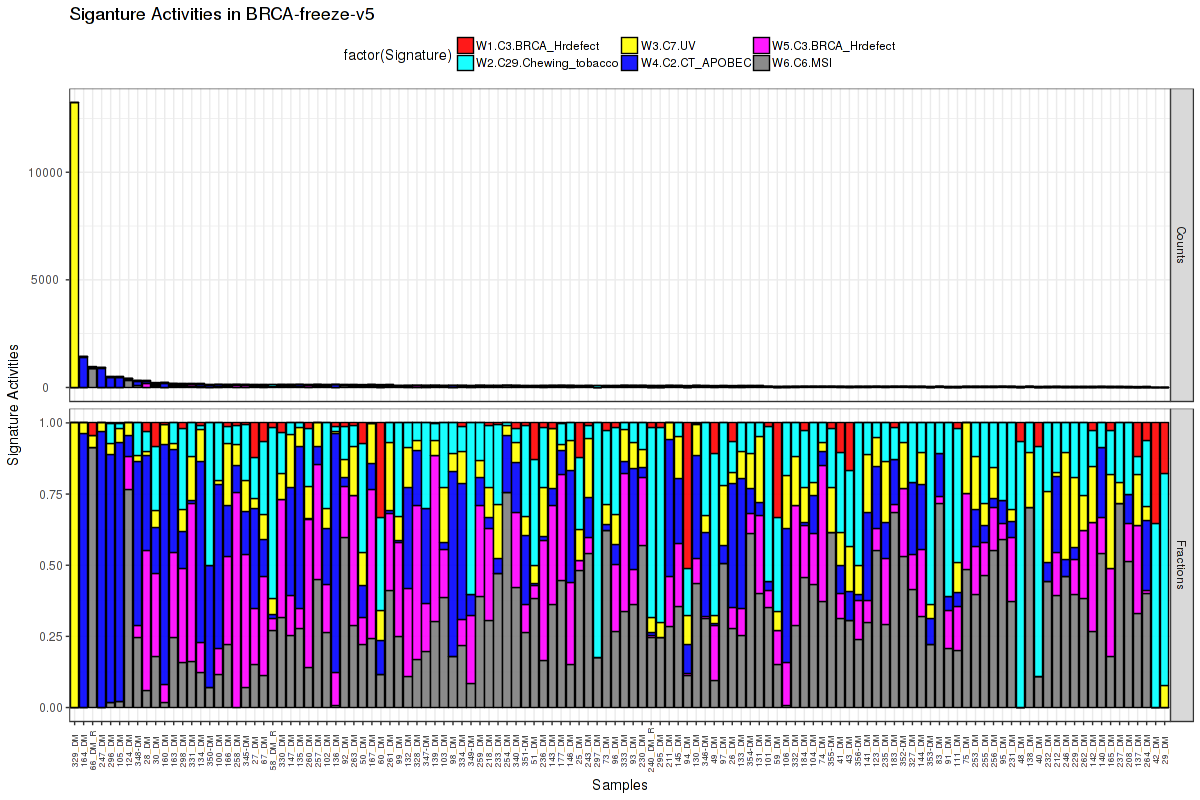
Task: Click the Samples x-axis title
Action: coord(619,785)
